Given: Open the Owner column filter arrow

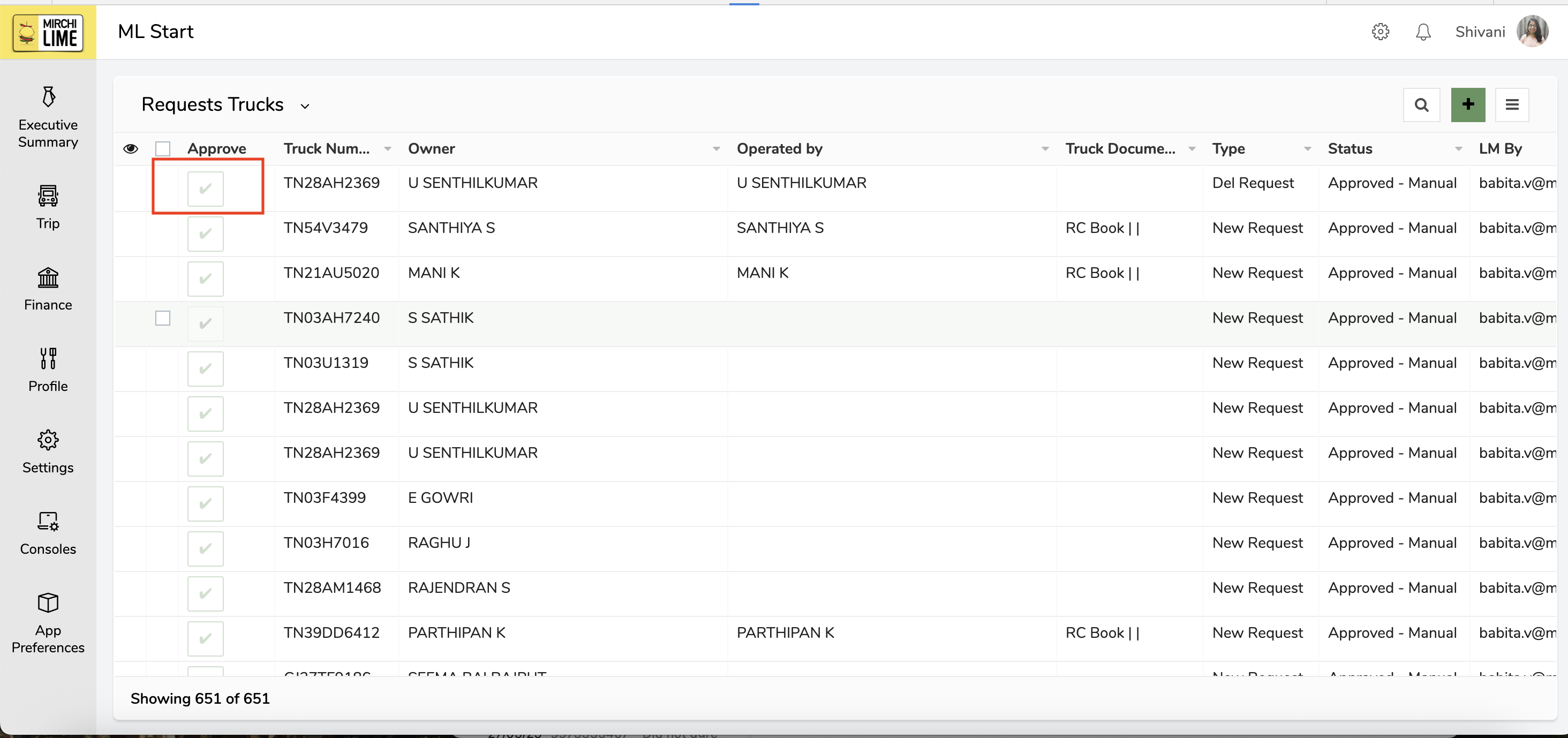Looking at the screenshot, I should click(x=716, y=148).
